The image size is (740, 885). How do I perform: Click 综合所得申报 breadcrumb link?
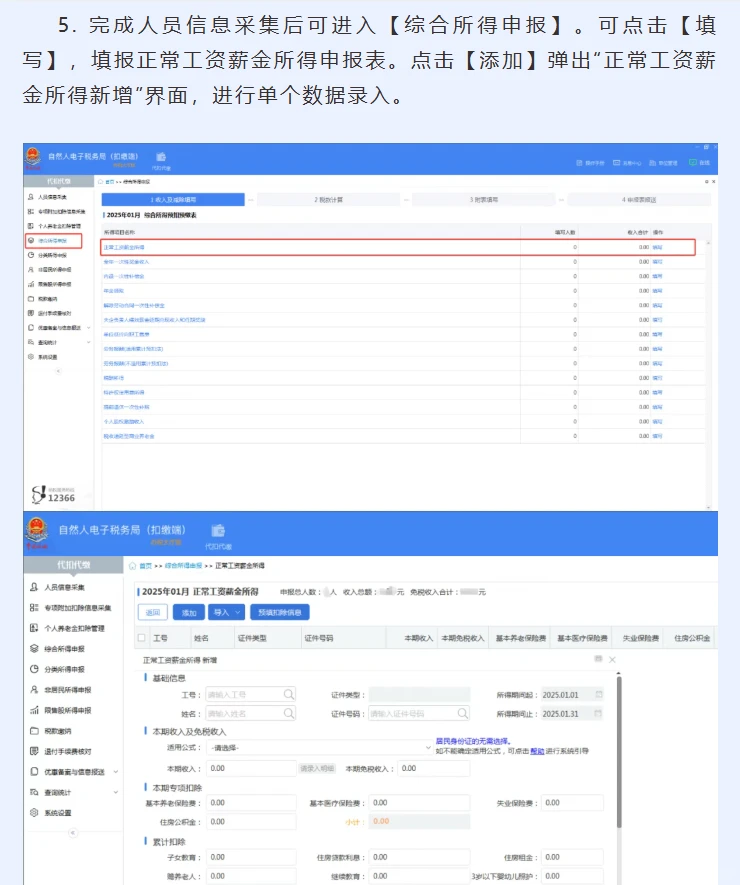coord(183,566)
